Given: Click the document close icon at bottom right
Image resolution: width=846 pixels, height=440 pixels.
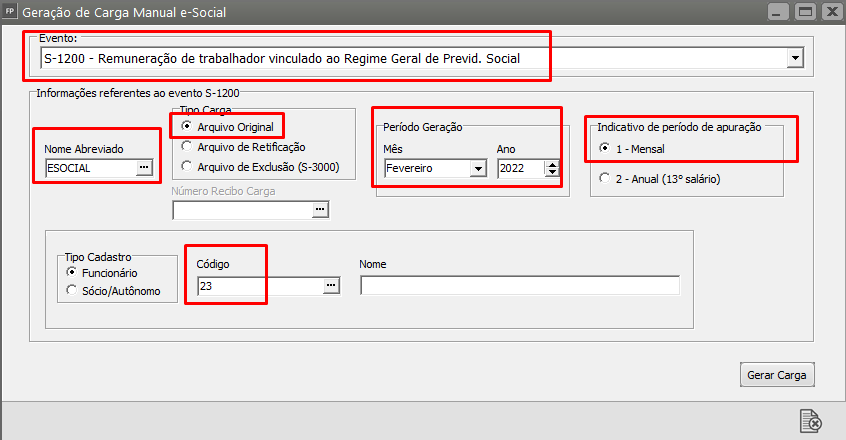Looking at the screenshot, I should pos(810,421).
